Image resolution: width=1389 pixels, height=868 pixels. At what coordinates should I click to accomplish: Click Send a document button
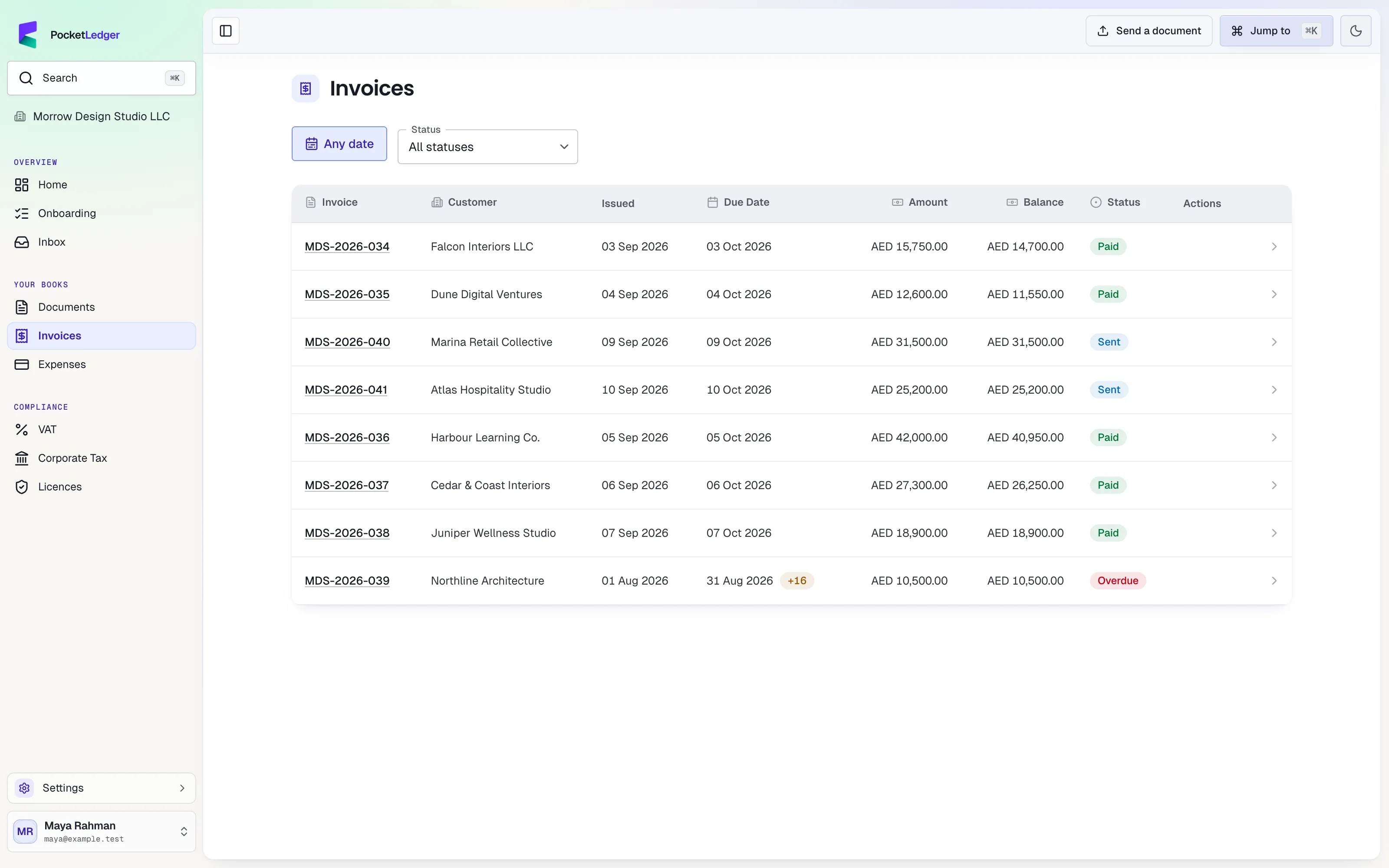point(1149,31)
